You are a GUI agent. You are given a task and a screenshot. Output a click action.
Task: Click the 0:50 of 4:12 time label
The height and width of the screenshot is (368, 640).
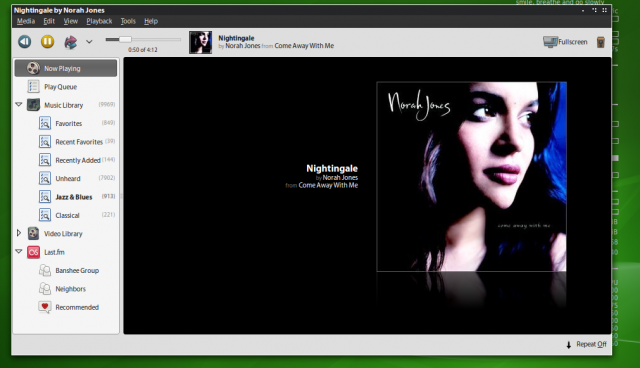(142, 50)
